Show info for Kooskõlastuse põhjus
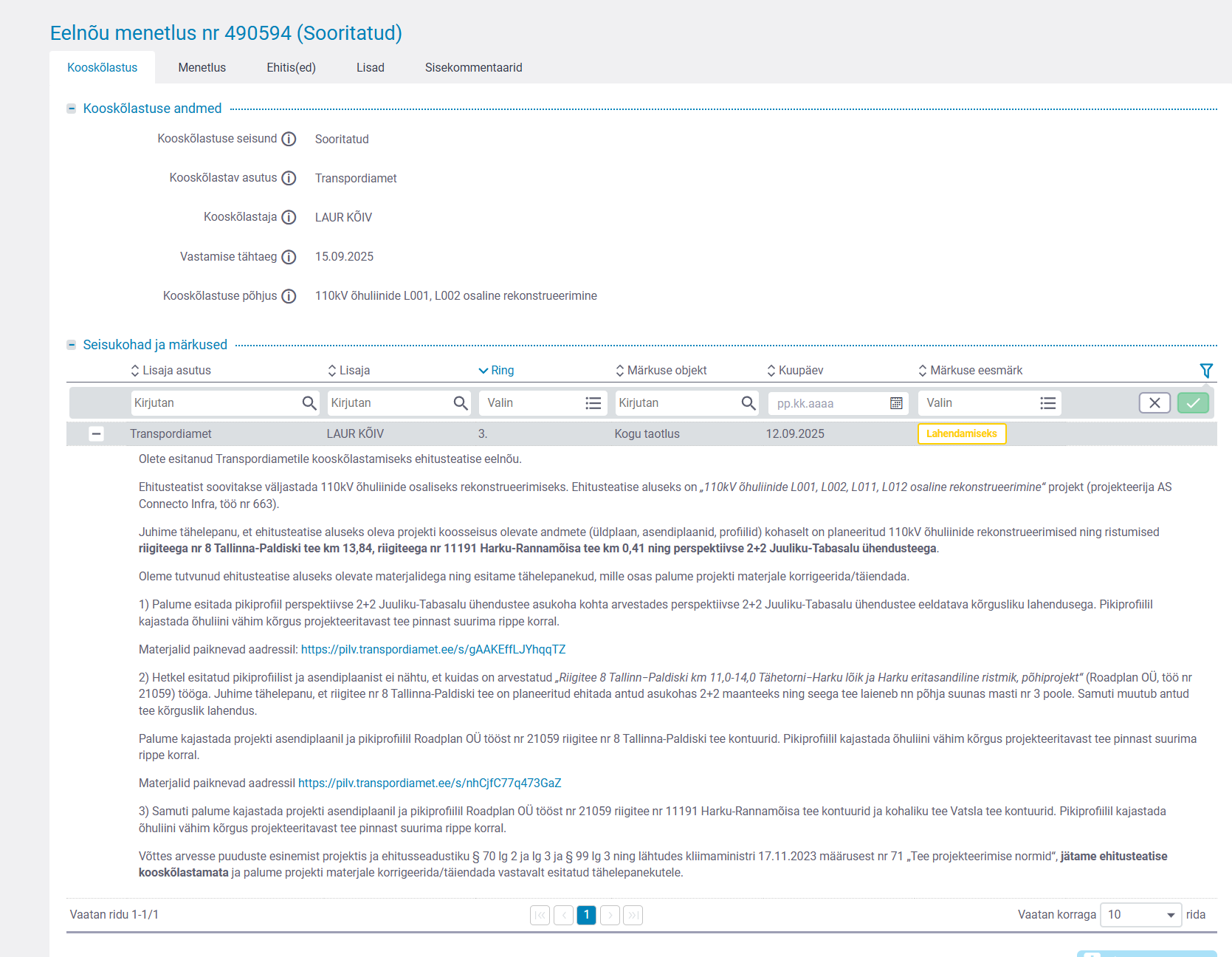Viewport: 1232px width, 957px height. pos(289,296)
